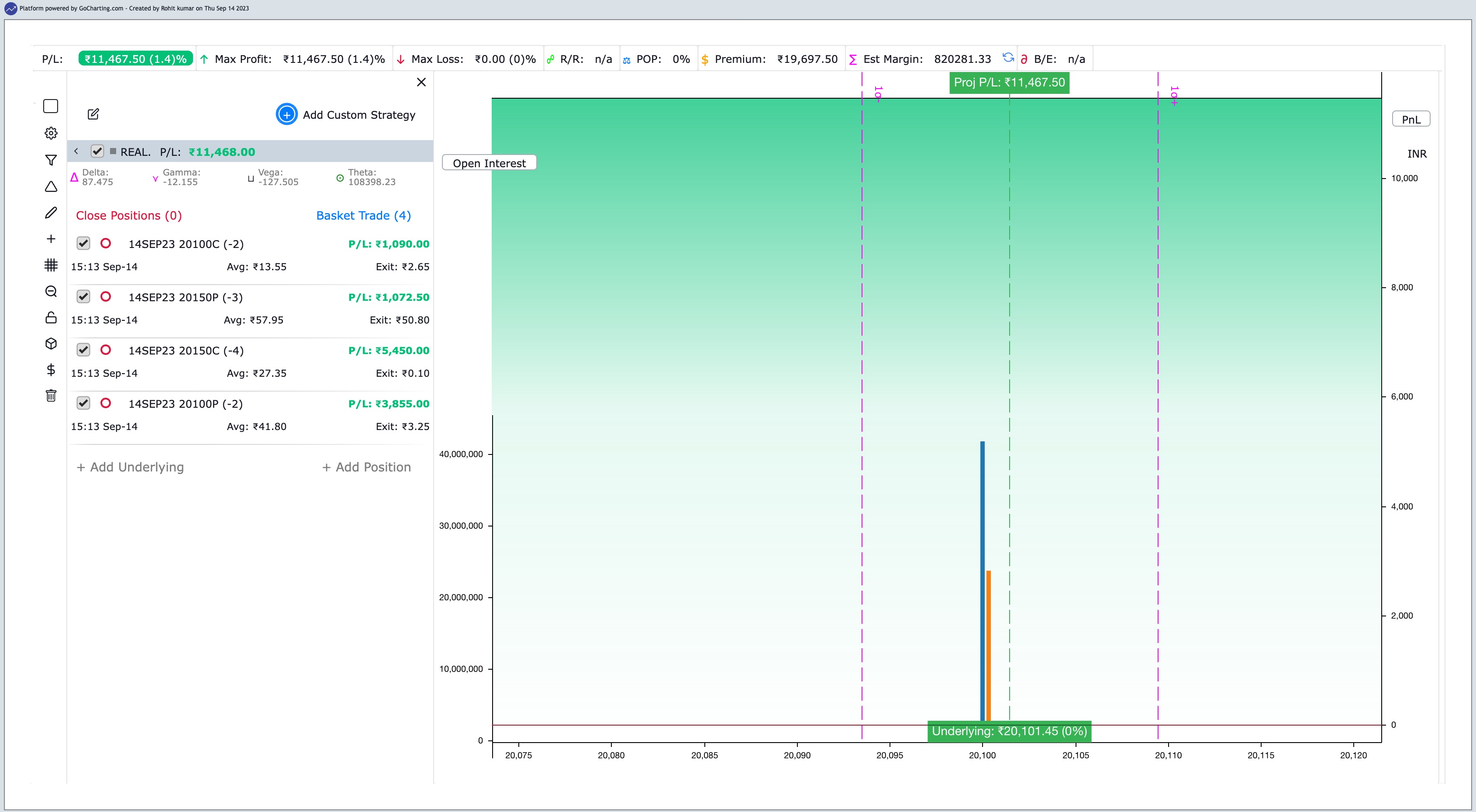The height and width of the screenshot is (812, 1476).
Task: Click the Open Interest button
Action: [x=489, y=163]
